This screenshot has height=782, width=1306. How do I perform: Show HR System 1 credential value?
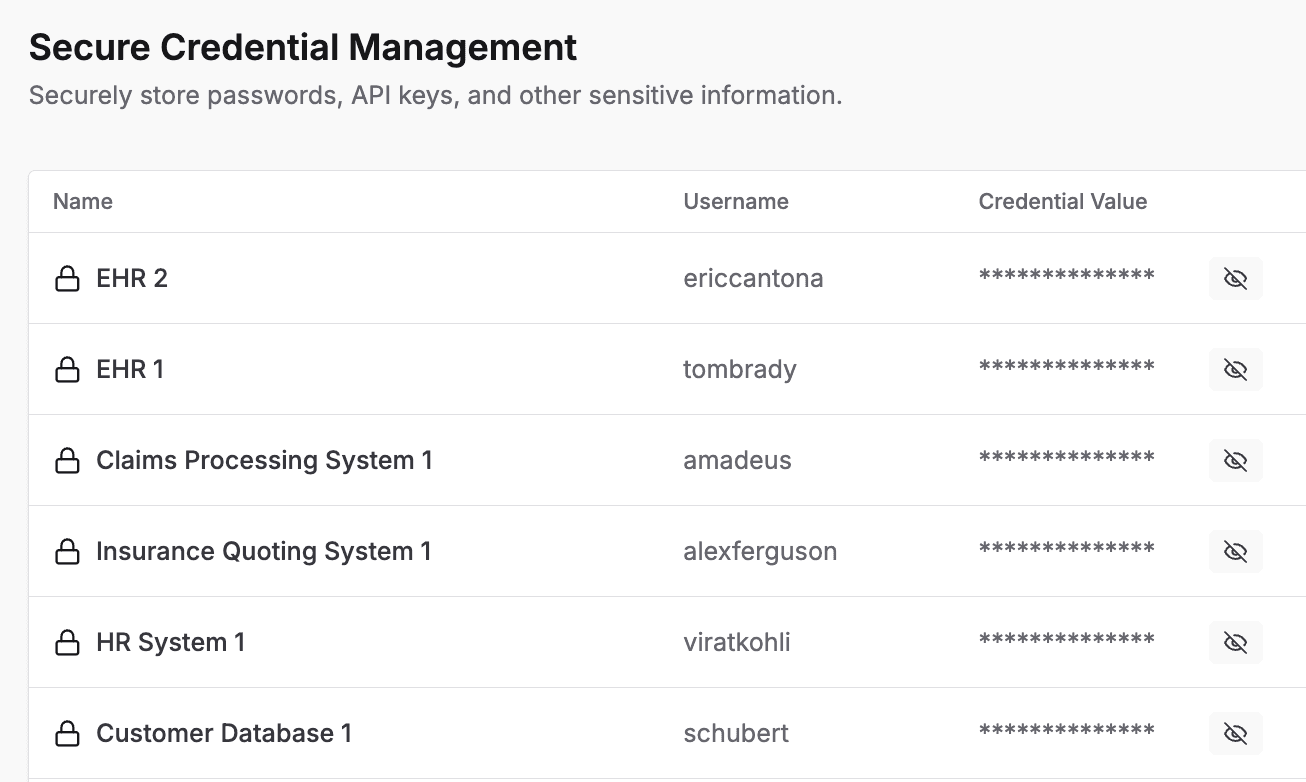point(1235,643)
